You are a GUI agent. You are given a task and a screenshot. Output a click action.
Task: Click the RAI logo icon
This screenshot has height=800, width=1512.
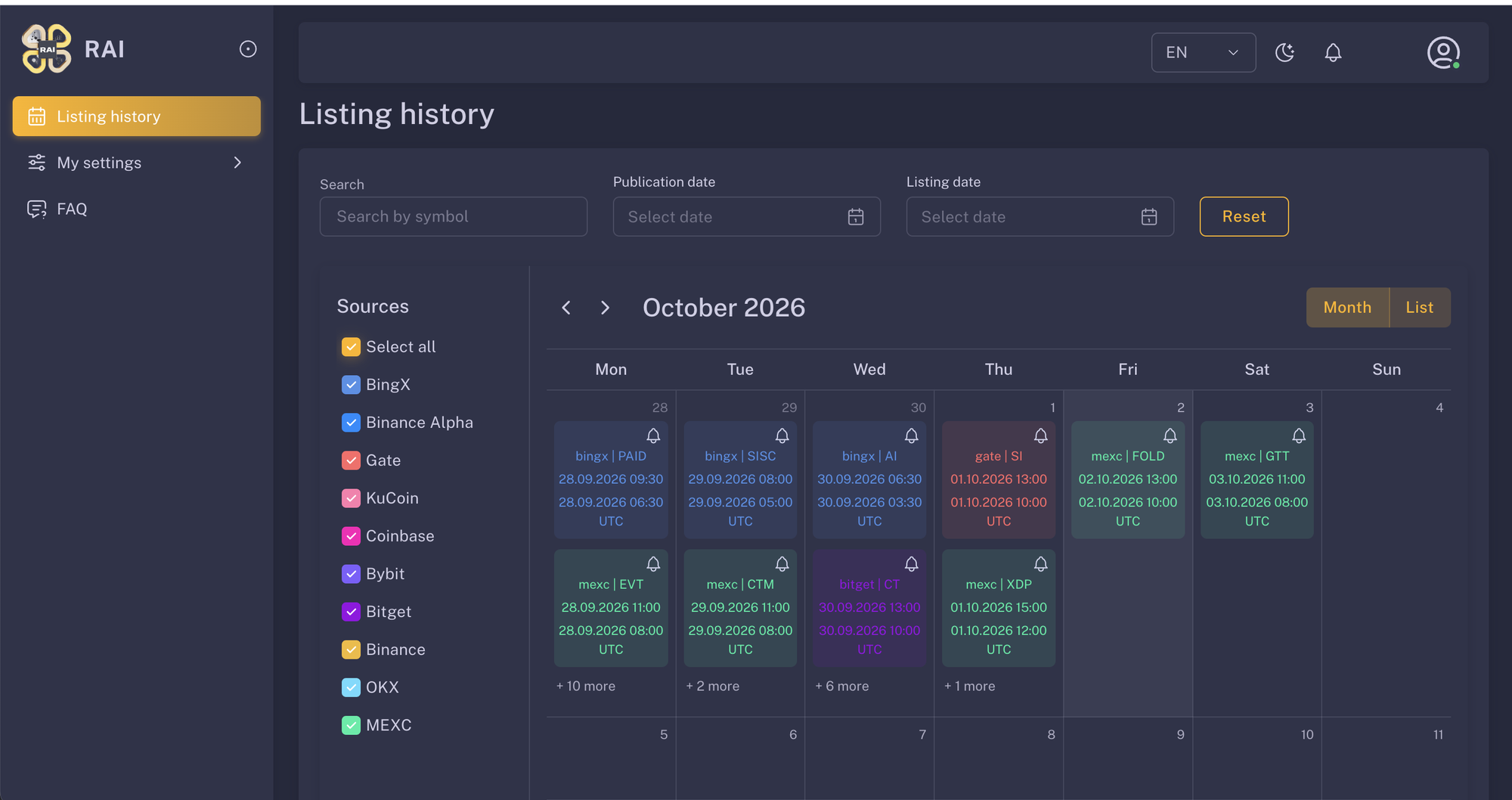click(x=47, y=48)
